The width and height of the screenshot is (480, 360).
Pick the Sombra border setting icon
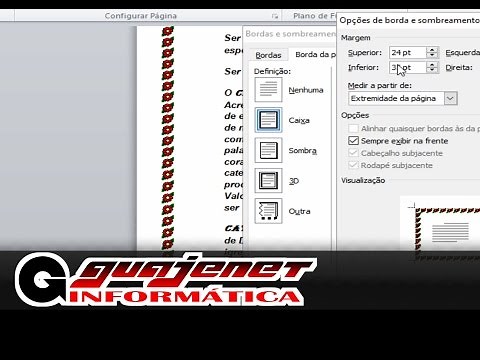tap(268, 150)
